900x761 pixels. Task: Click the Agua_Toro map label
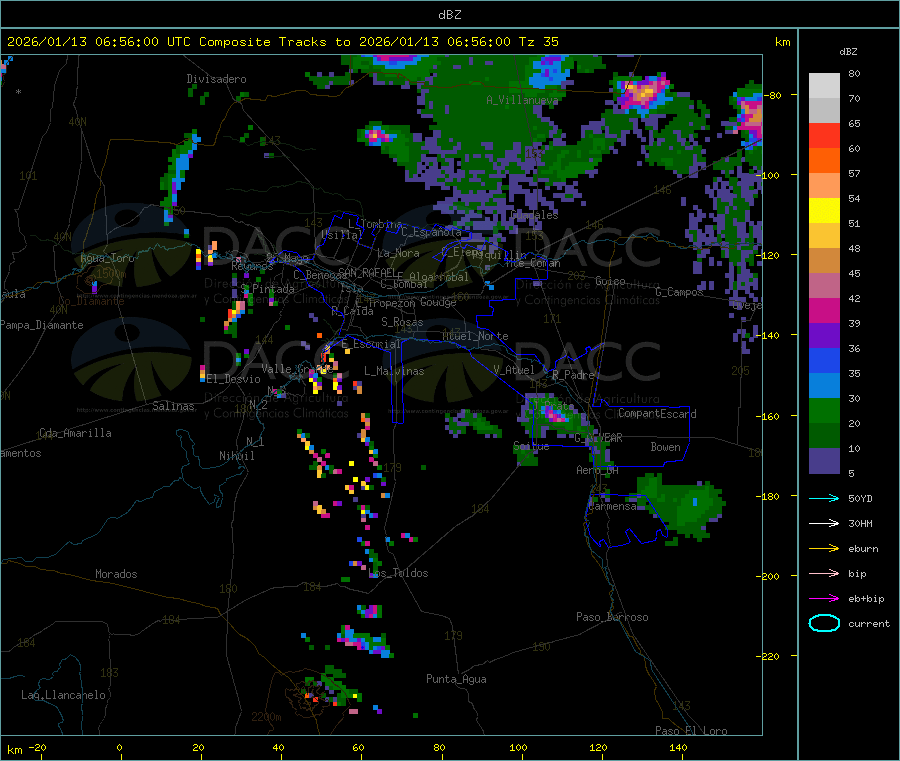point(107,258)
